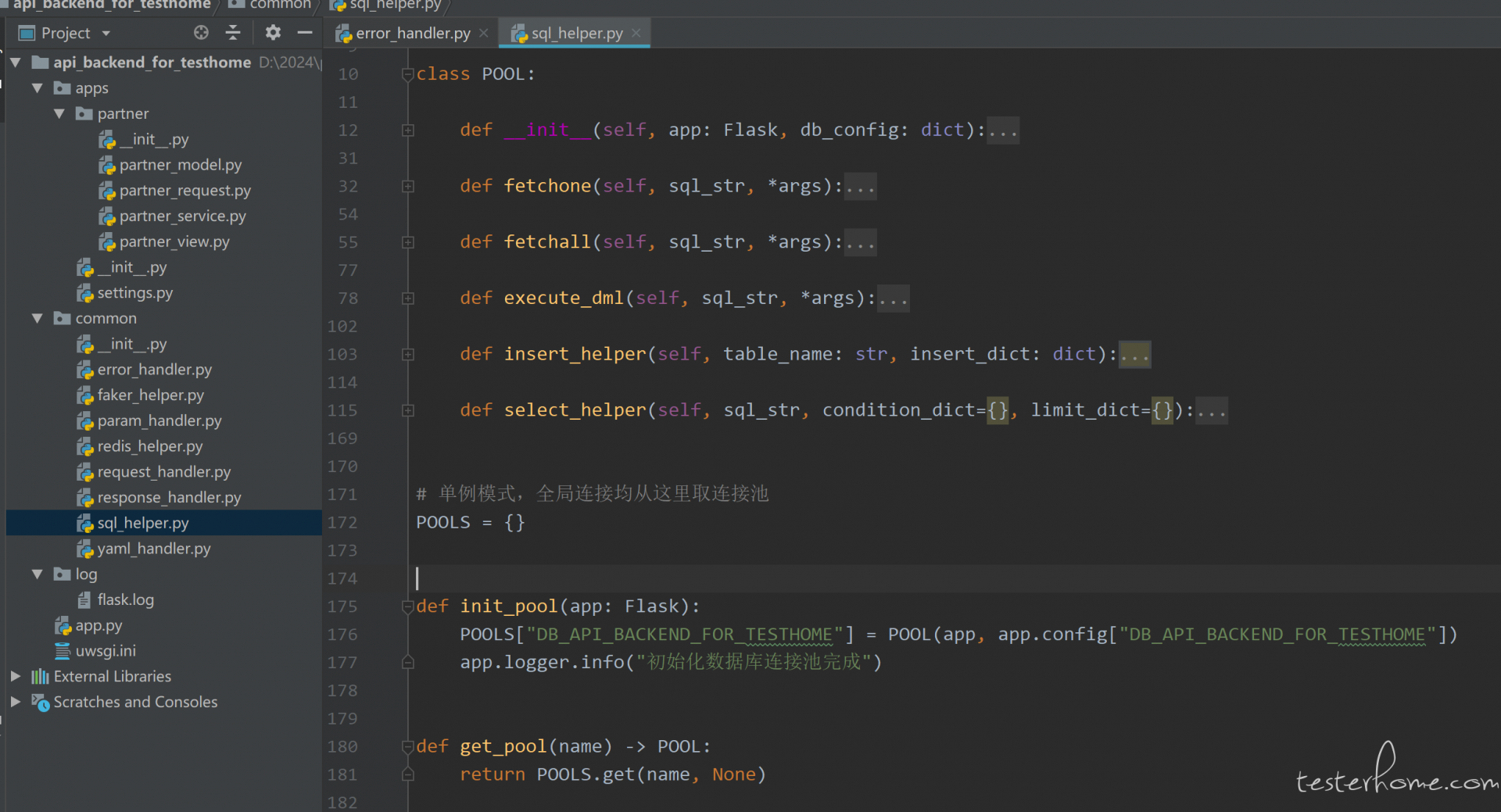Select the __init__.py in partner folder
Image resolution: width=1501 pixels, height=812 pixels.
pyautogui.click(x=154, y=139)
